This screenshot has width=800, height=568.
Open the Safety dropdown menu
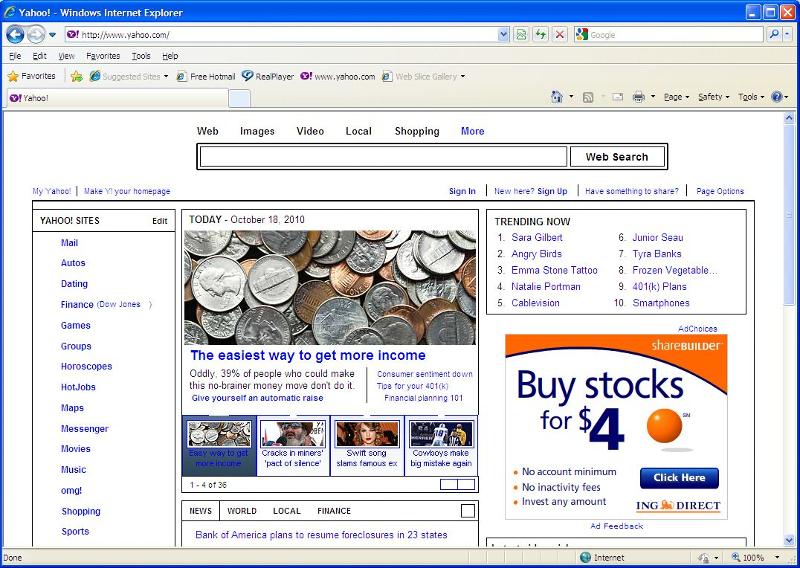(713, 97)
